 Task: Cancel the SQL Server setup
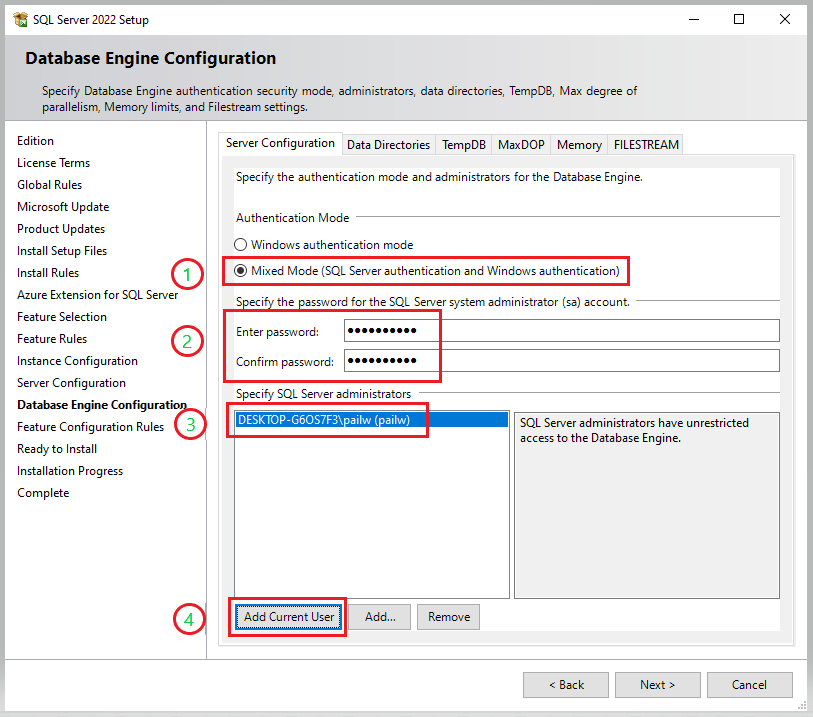749,685
